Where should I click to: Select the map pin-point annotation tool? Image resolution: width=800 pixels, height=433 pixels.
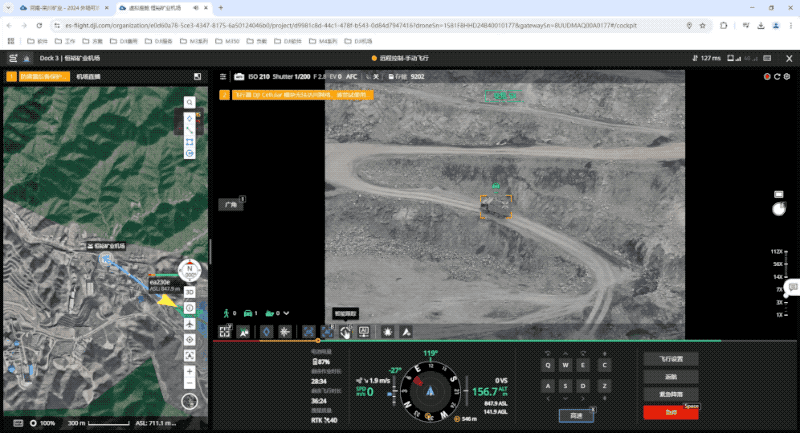(189, 118)
